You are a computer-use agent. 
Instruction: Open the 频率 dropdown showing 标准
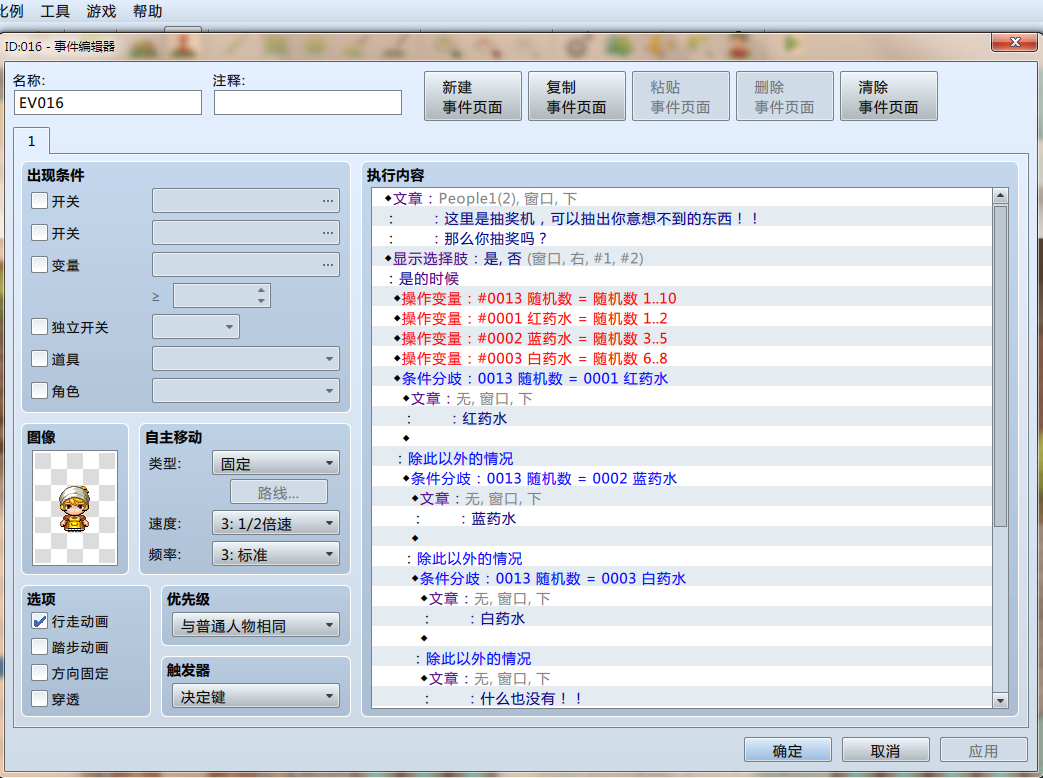(275, 554)
